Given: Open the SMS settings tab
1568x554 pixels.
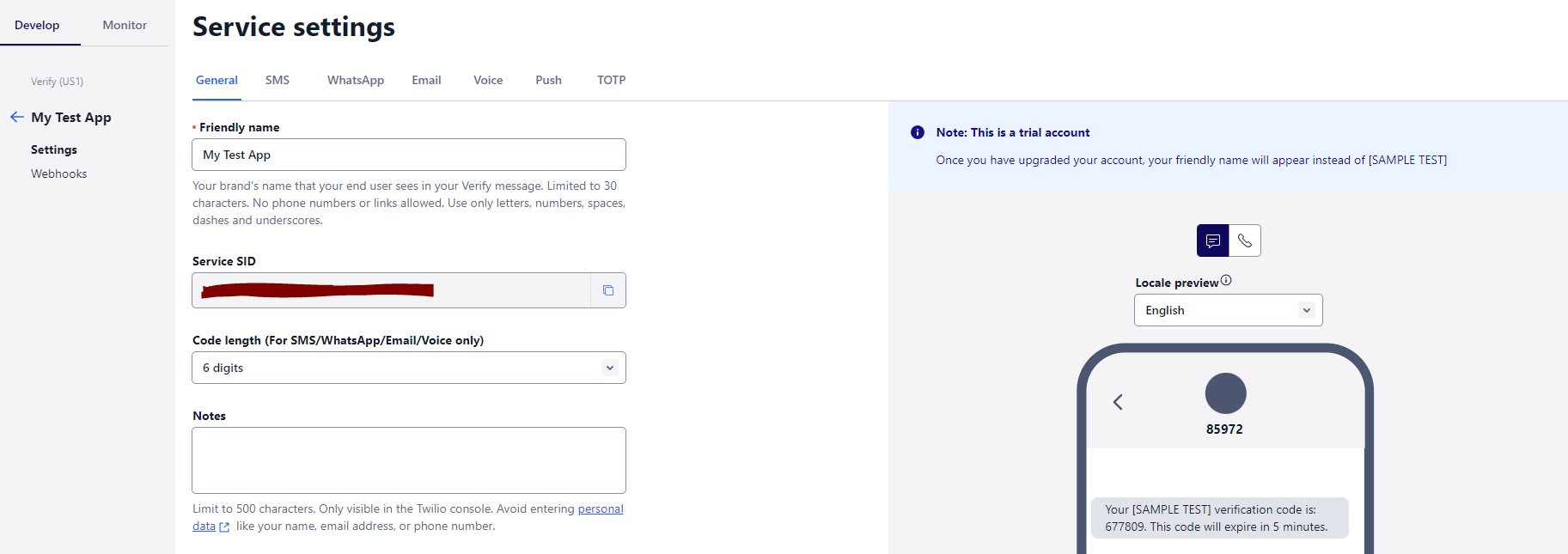Looking at the screenshot, I should 278,80.
